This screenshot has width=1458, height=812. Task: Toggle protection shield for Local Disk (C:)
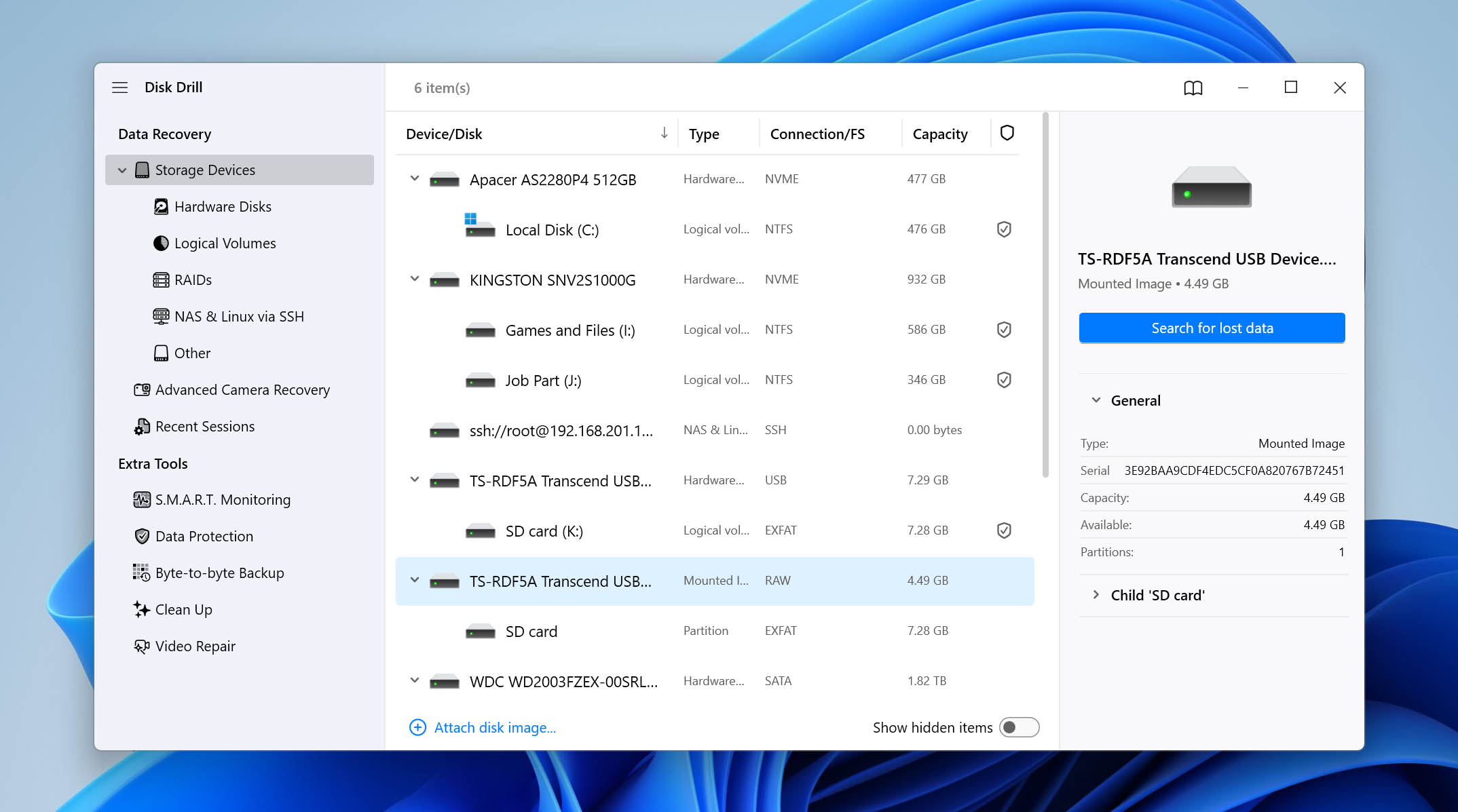point(1004,229)
